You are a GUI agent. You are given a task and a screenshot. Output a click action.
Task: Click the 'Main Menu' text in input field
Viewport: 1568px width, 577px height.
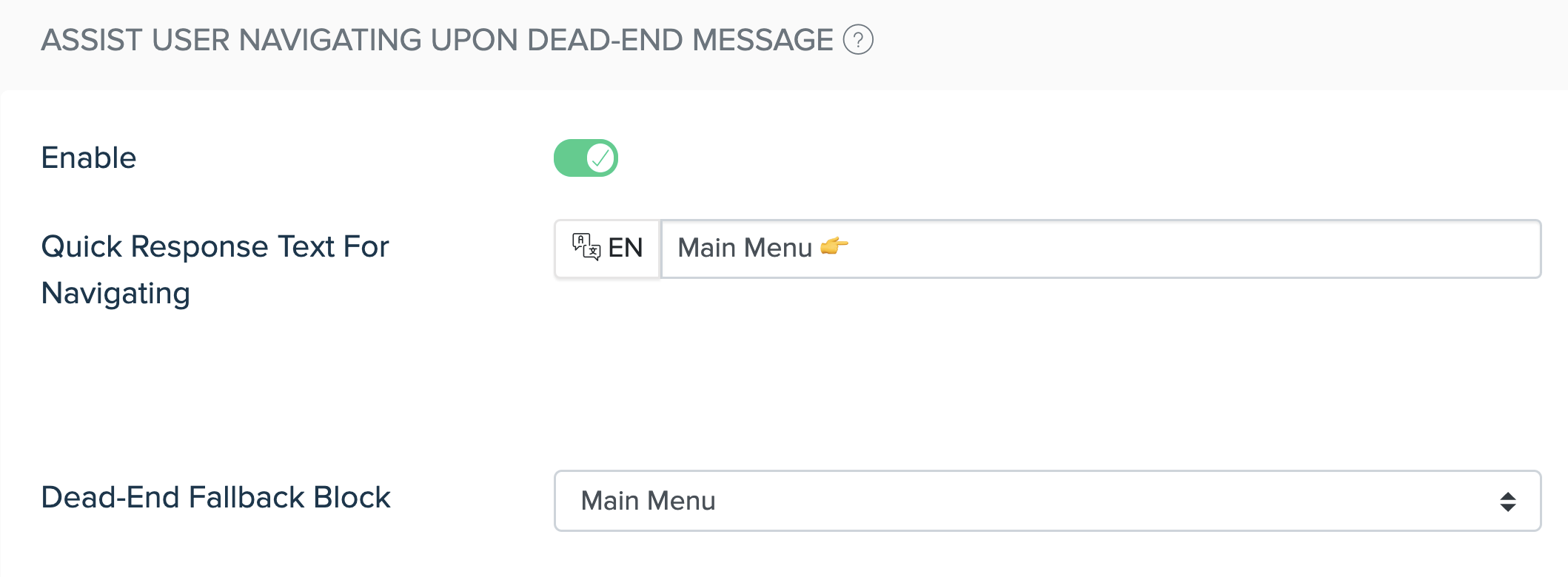(745, 248)
